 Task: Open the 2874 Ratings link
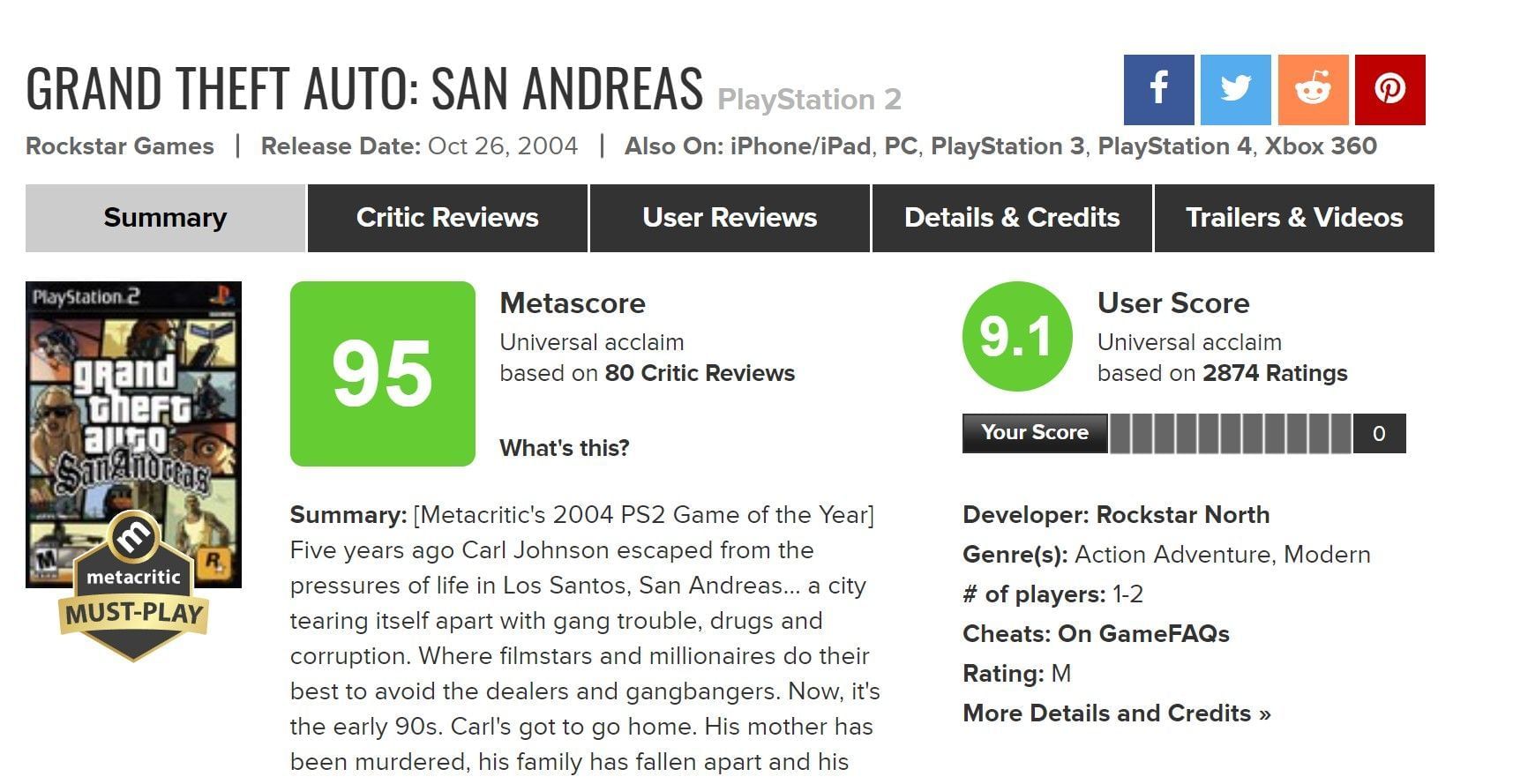click(1275, 373)
